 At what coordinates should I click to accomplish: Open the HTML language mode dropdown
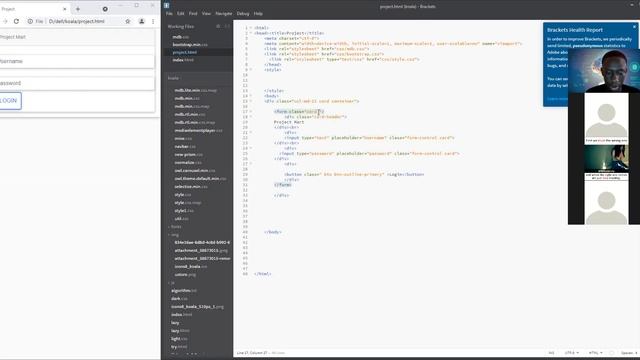(595, 353)
